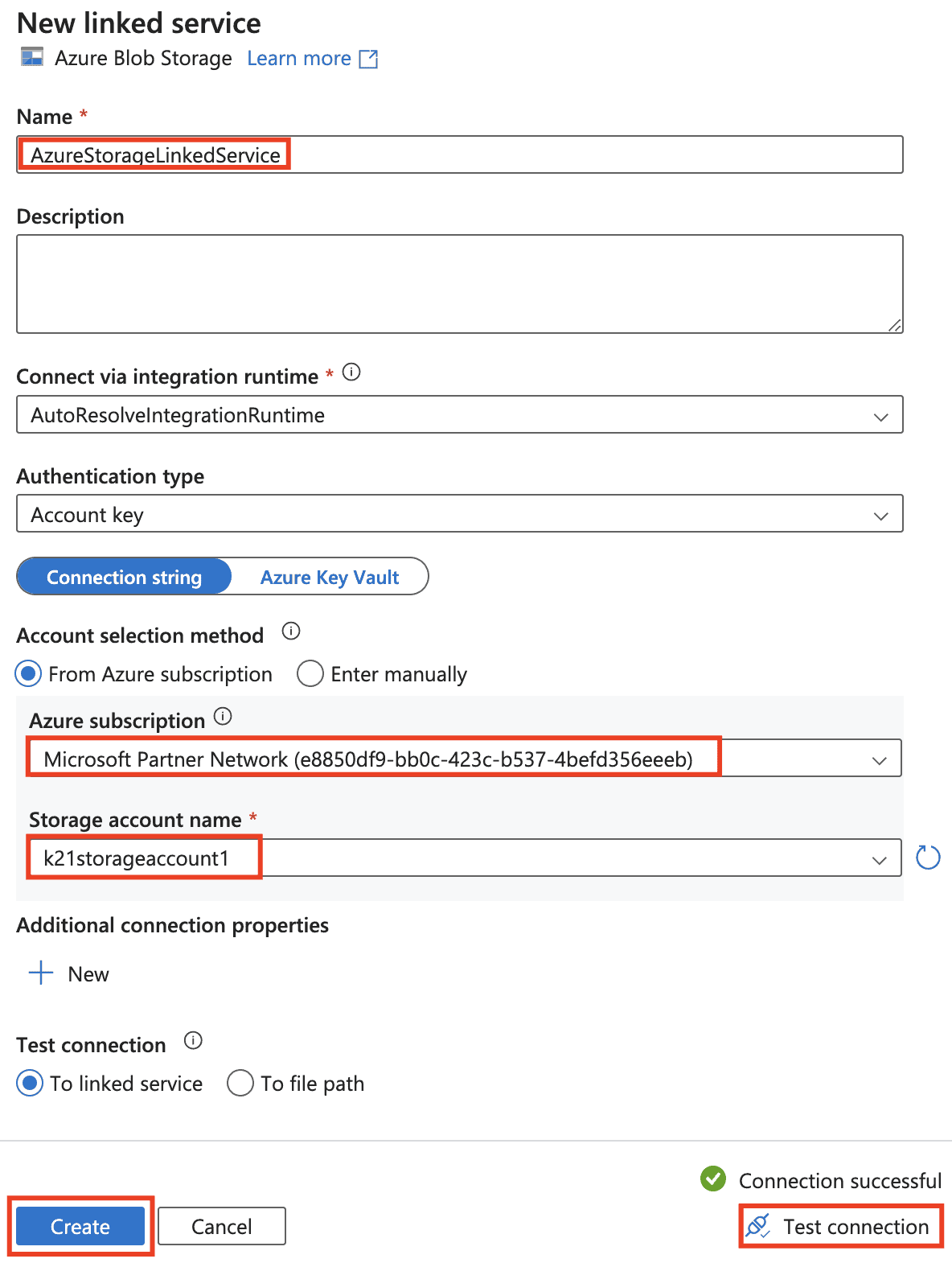
Task: Expand the integration runtime dropdown
Action: 880,416
